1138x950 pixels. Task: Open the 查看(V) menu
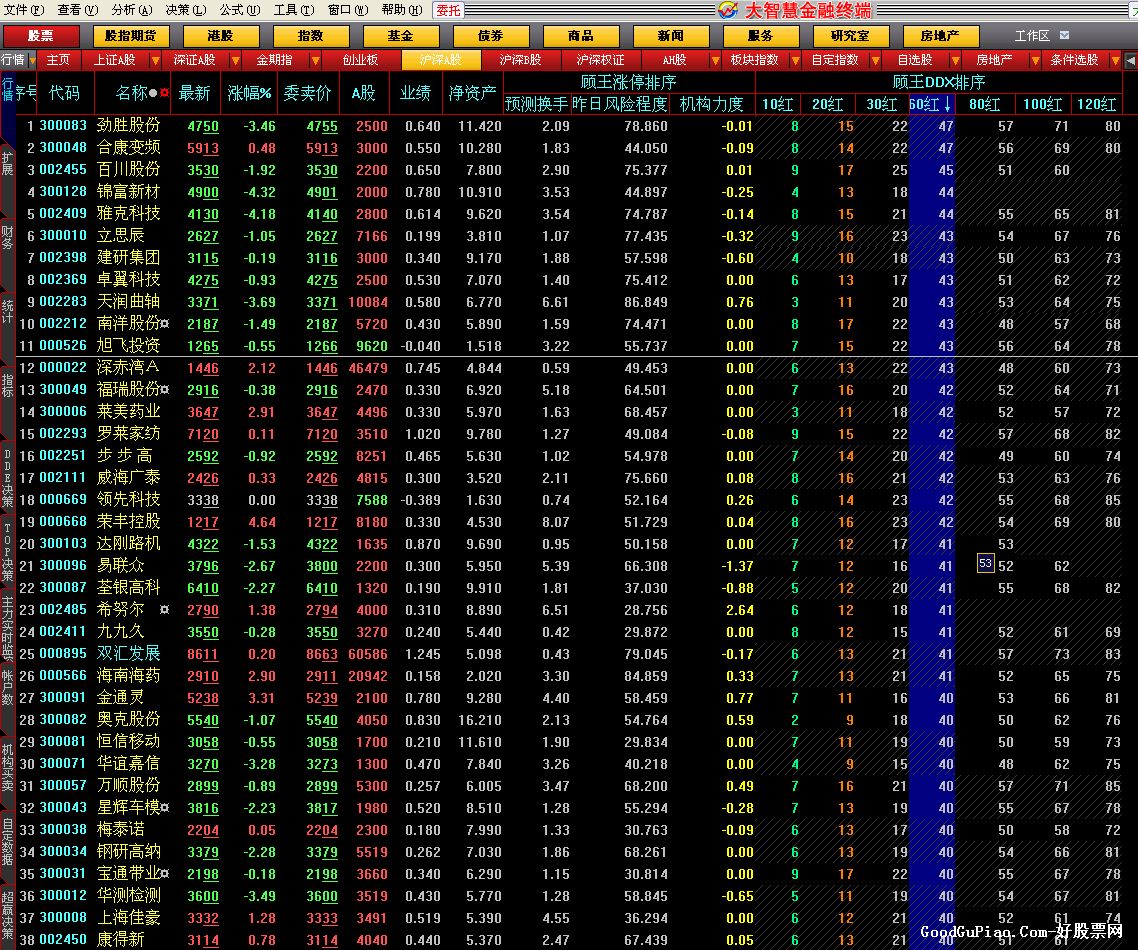78,9
